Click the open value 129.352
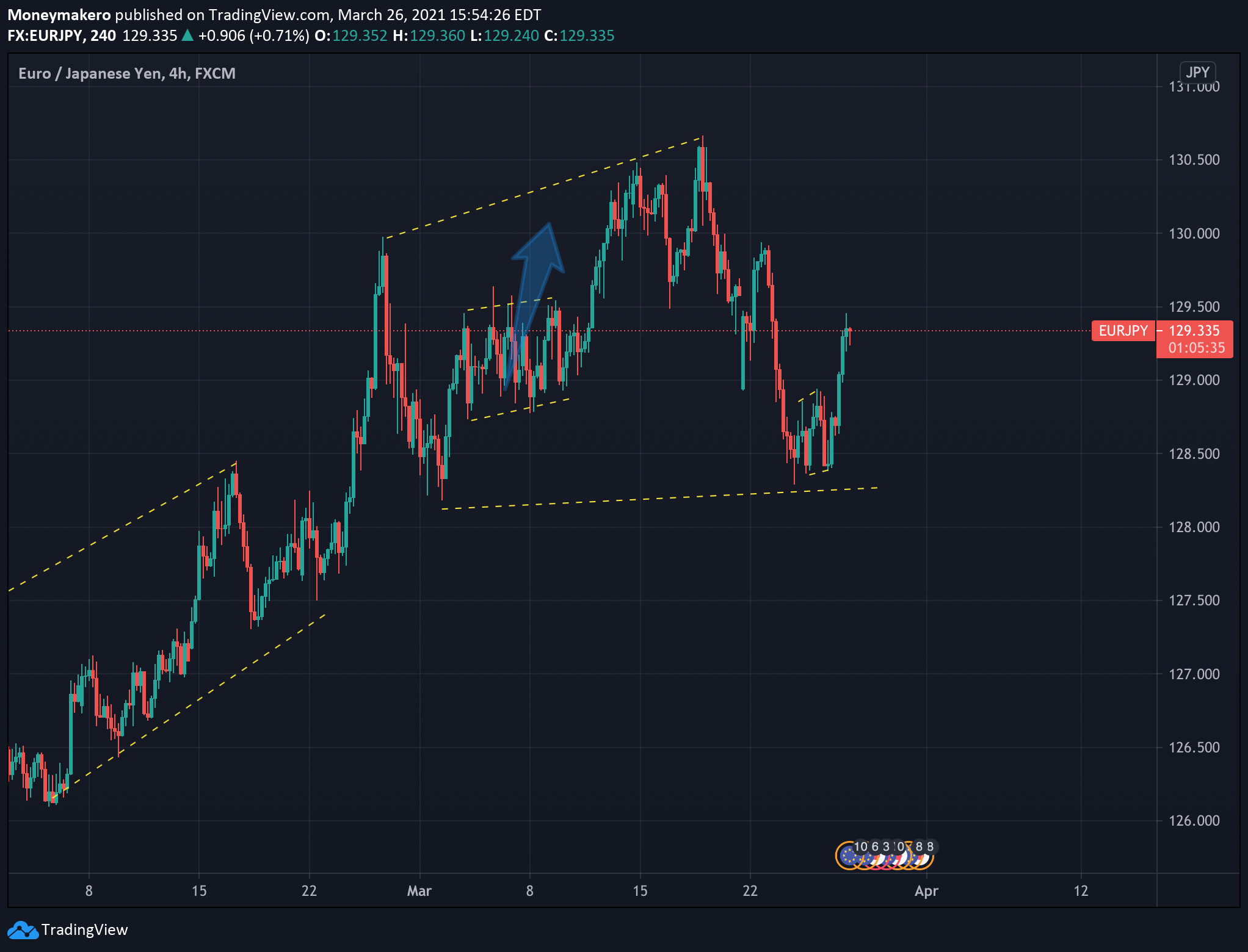The width and height of the screenshot is (1248, 952). coord(360,35)
